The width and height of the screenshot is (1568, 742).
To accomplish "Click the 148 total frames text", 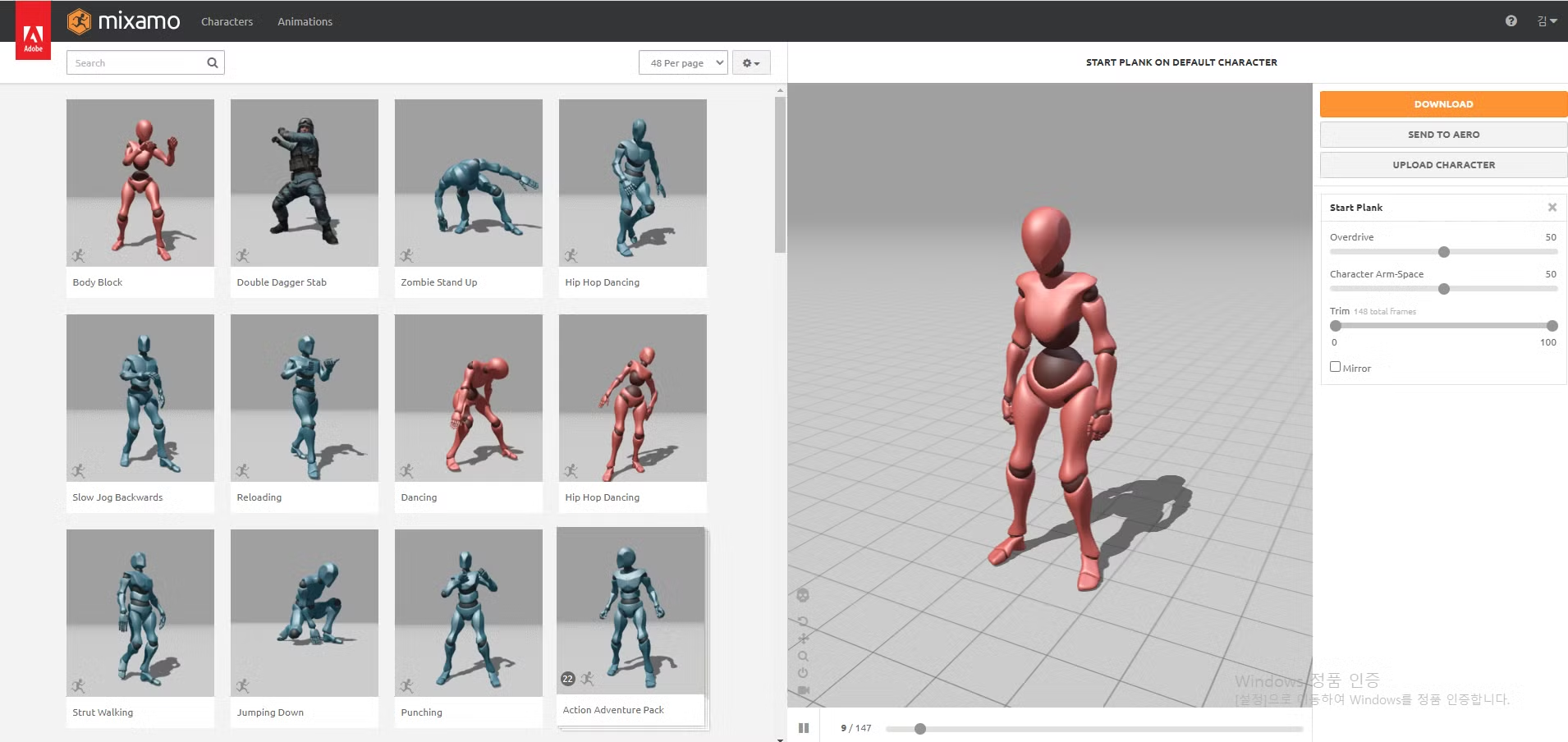I will pos(1385,312).
